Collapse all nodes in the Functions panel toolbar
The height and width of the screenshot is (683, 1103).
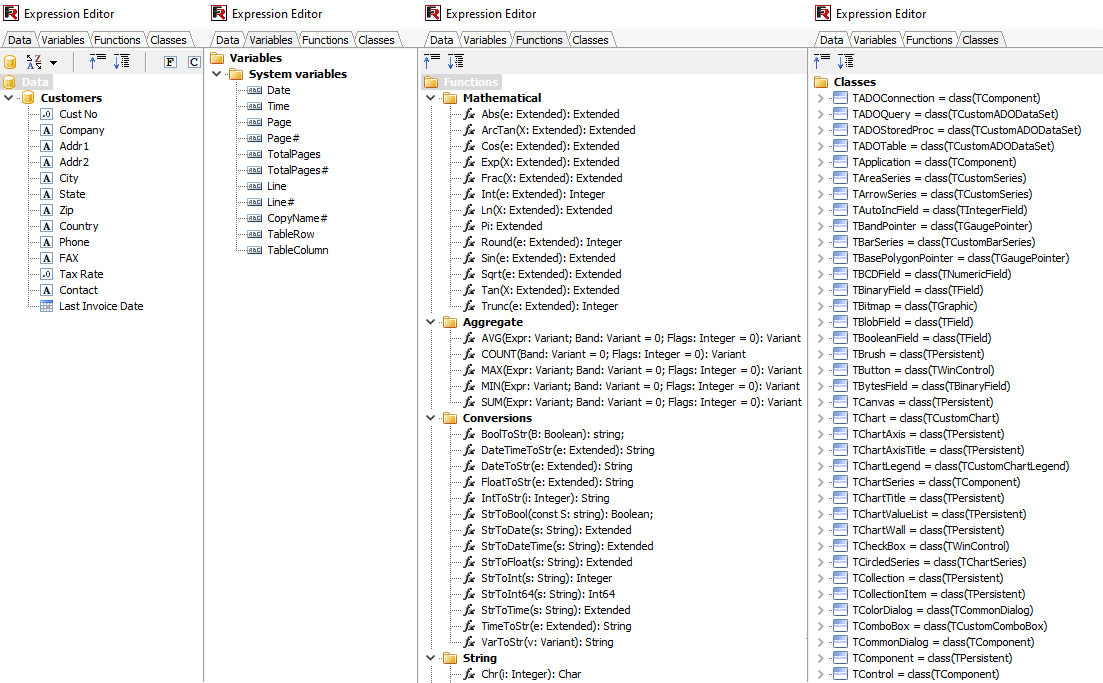pos(431,61)
